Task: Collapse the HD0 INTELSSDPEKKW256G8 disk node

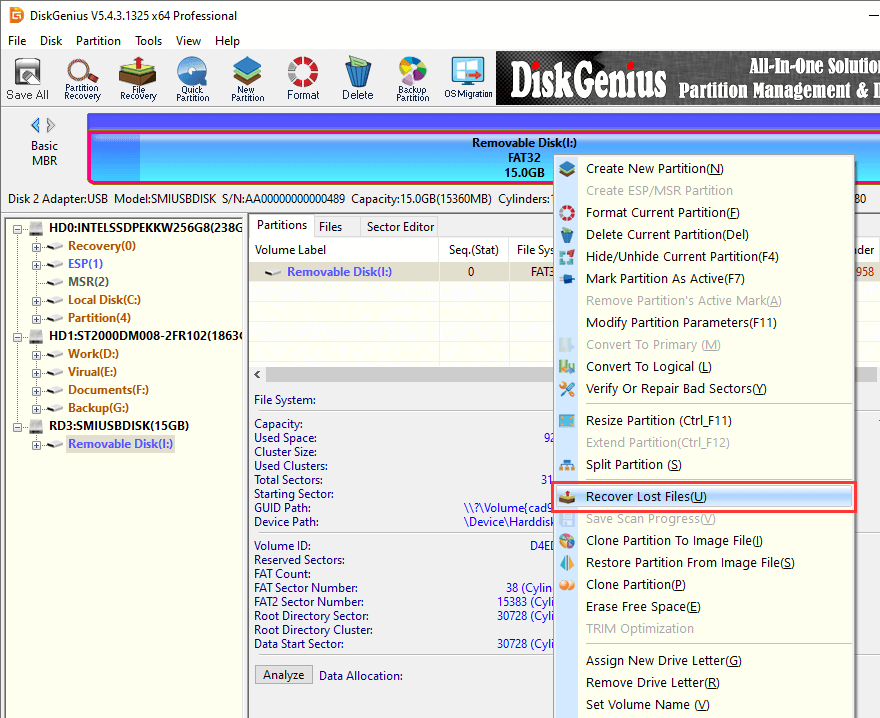Action: [19, 228]
